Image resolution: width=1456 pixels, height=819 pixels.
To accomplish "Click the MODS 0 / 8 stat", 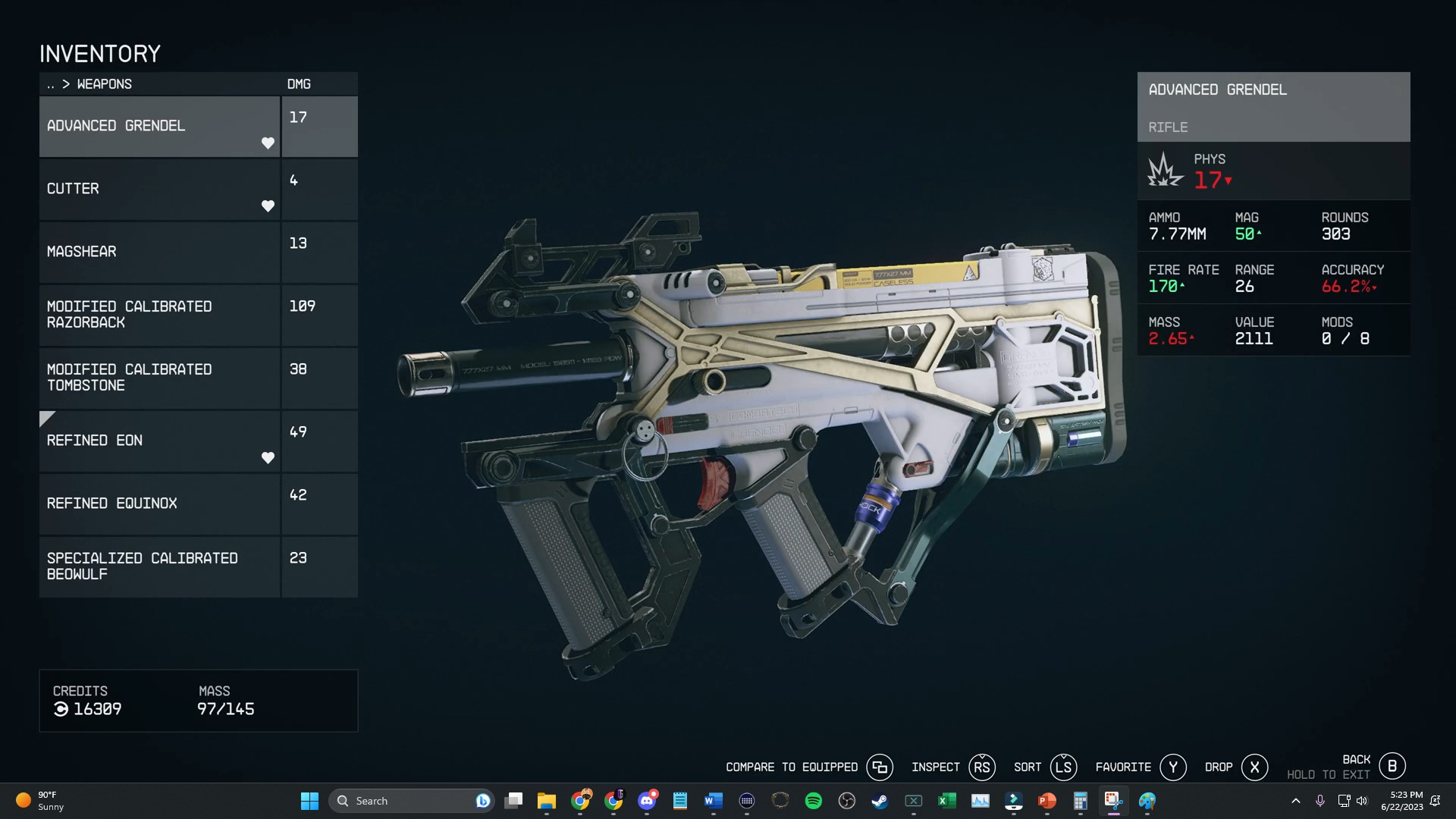I will point(1346,331).
